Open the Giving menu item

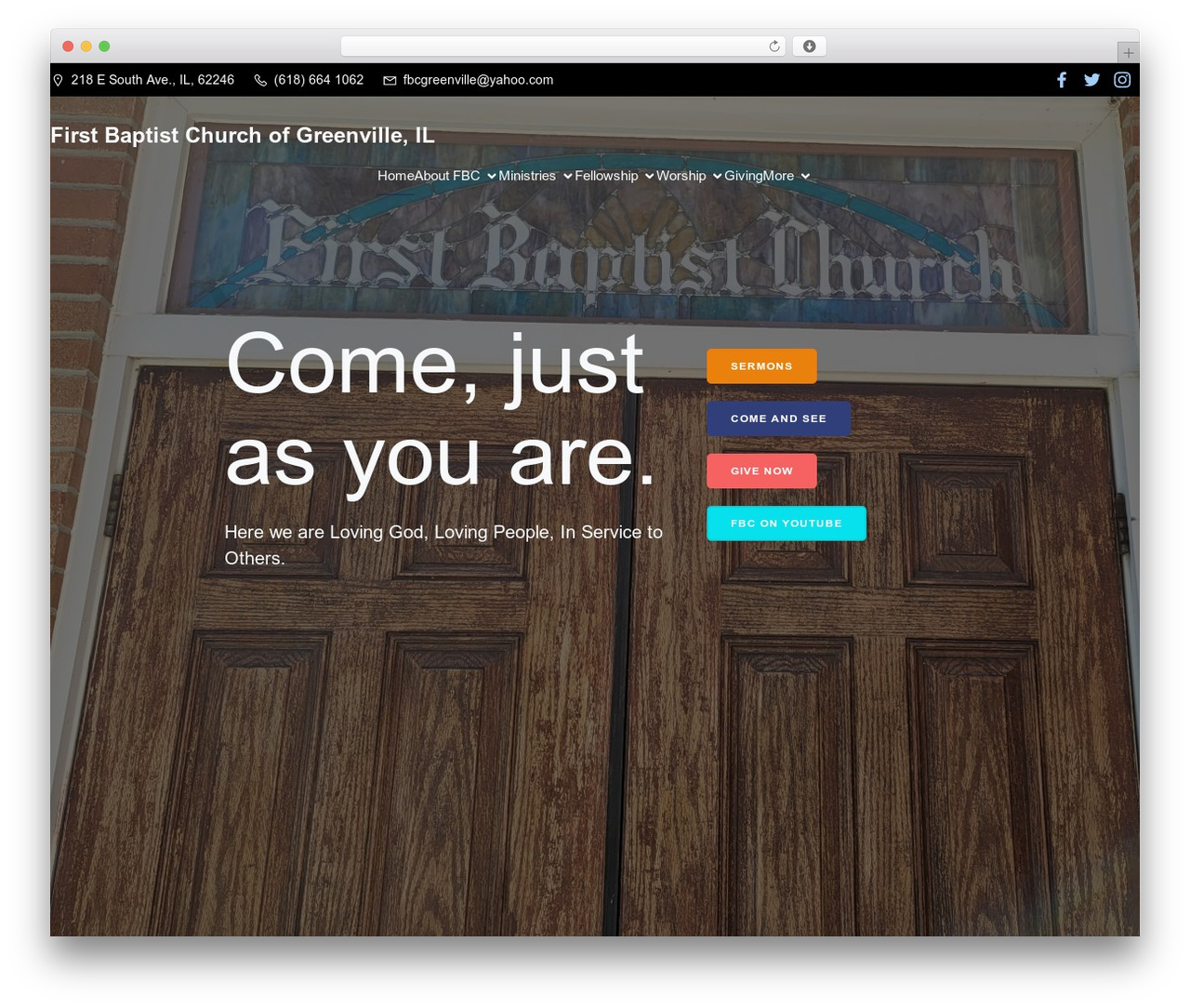tap(743, 176)
